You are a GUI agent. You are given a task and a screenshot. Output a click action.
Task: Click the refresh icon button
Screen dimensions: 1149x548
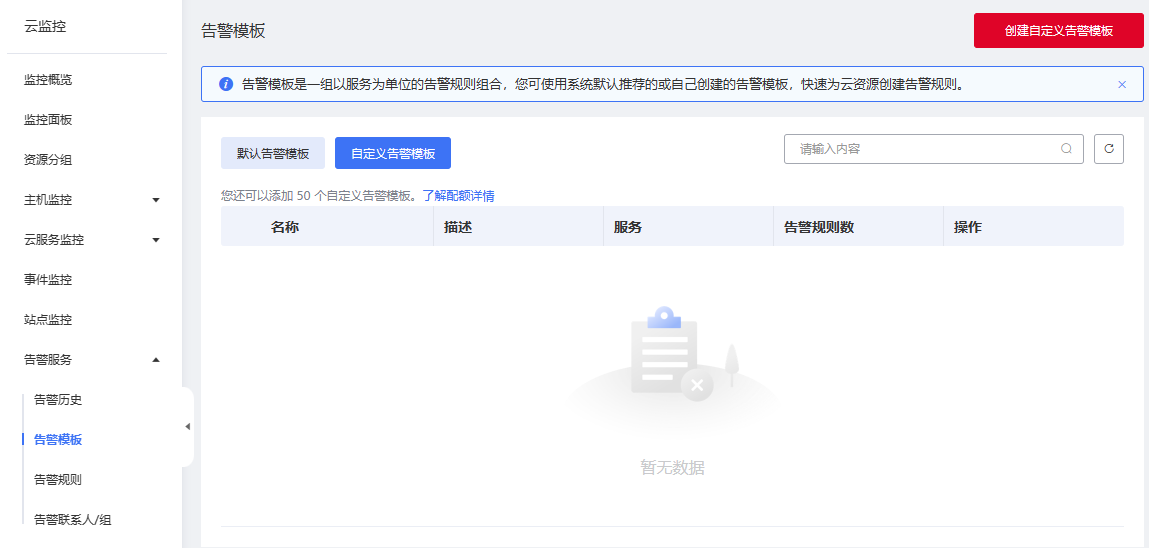click(1108, 149)
